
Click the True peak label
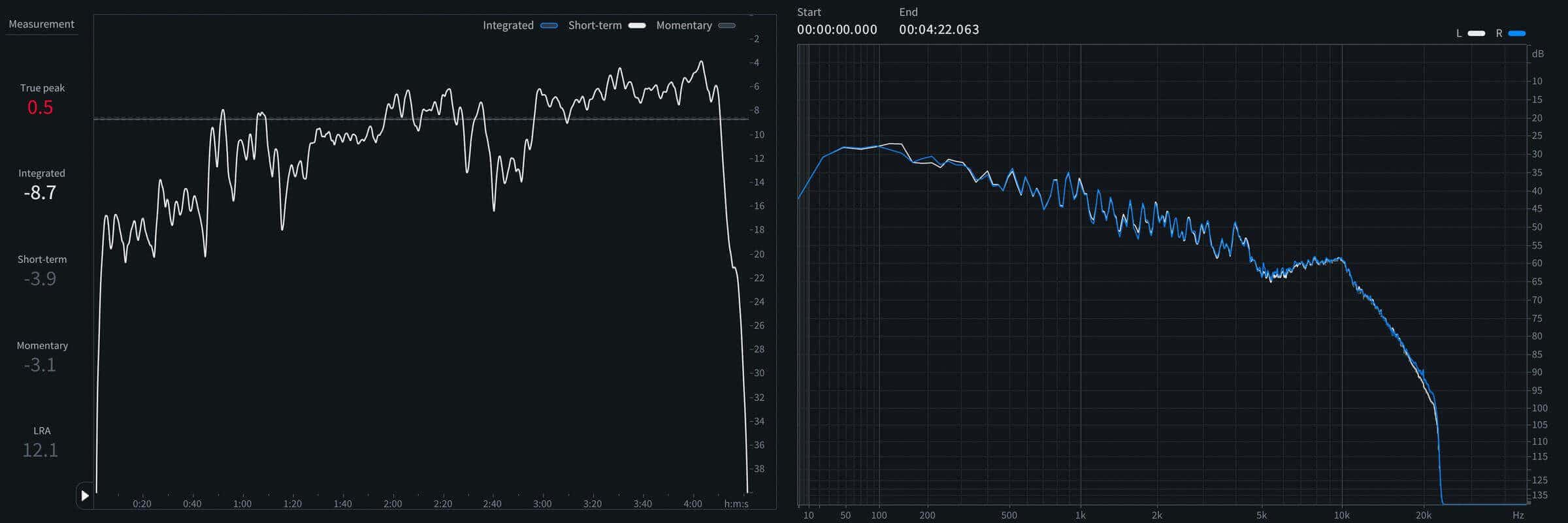[x=42, y=88]
